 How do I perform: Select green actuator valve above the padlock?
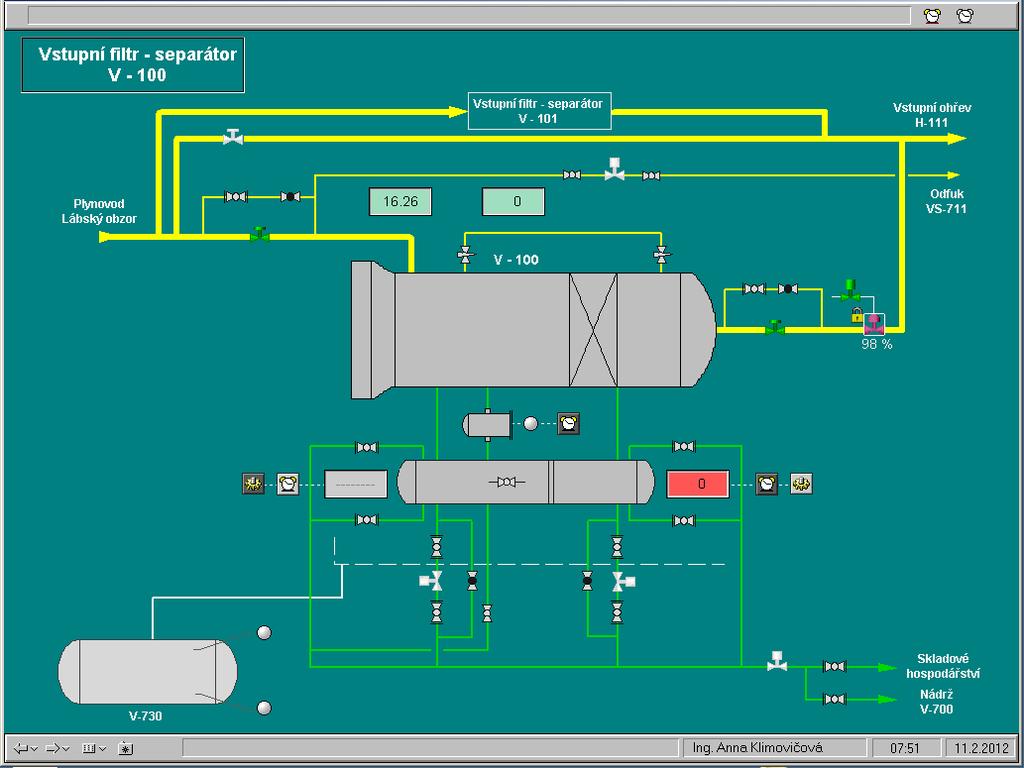point(850,291)
